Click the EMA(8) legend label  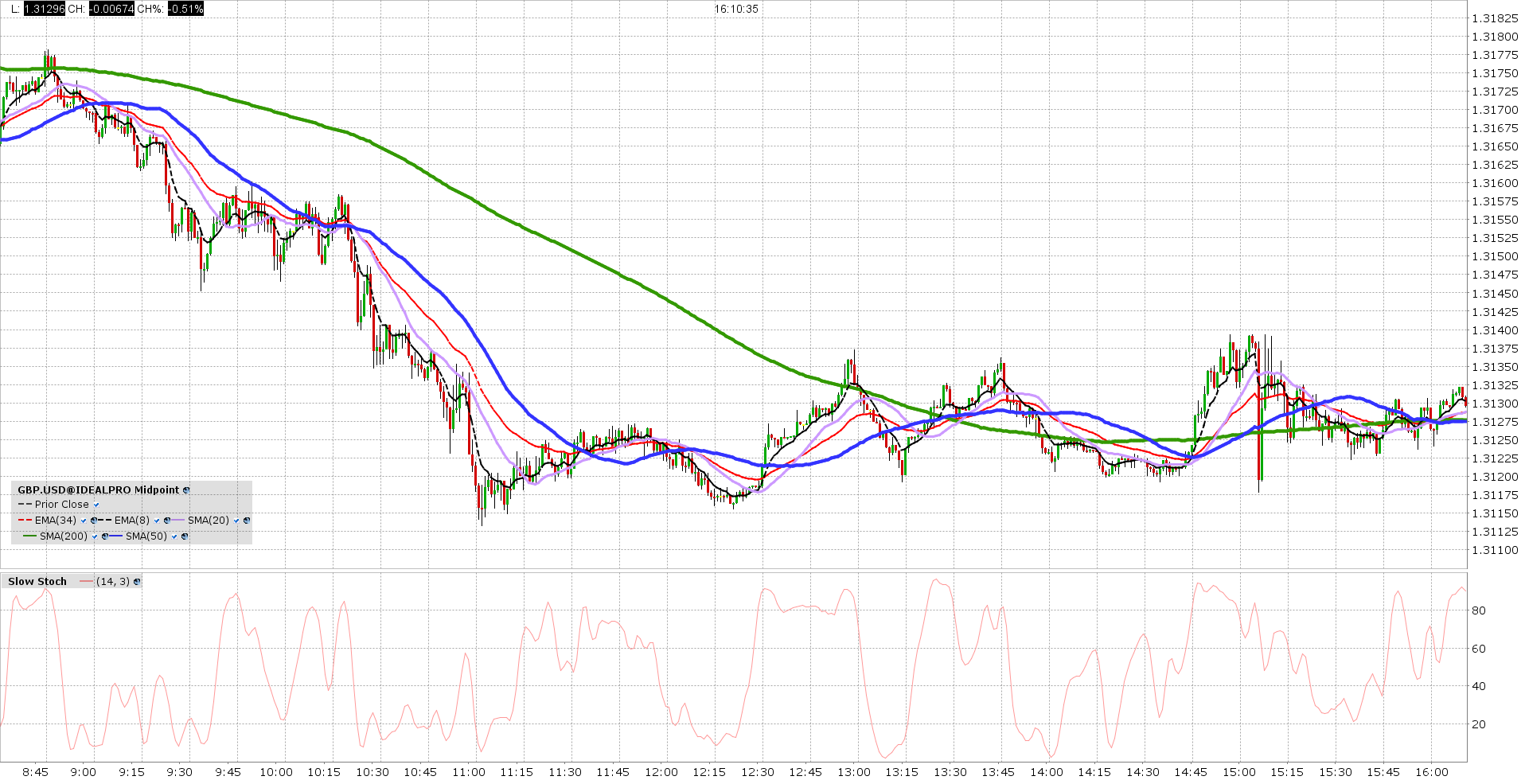click(x=132, y=521)
